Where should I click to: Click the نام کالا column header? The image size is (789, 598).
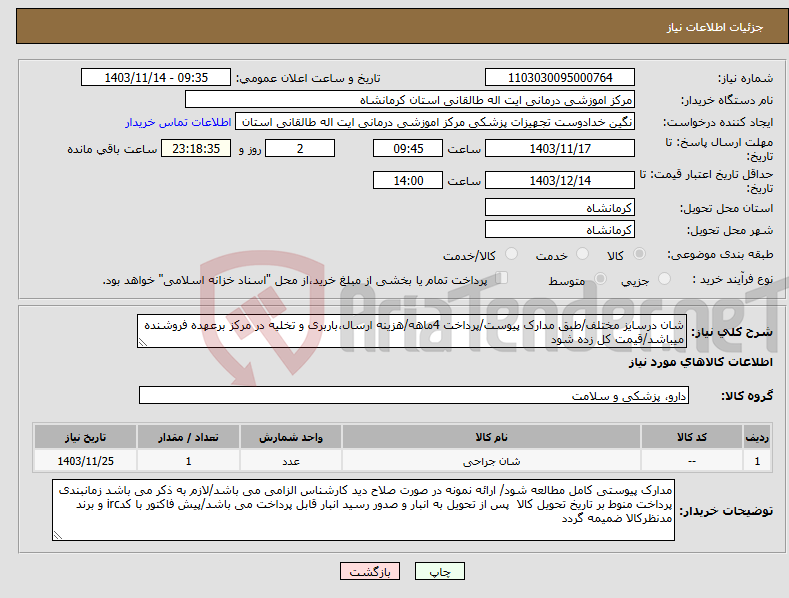pyautogui.click(x=491, y=437)
